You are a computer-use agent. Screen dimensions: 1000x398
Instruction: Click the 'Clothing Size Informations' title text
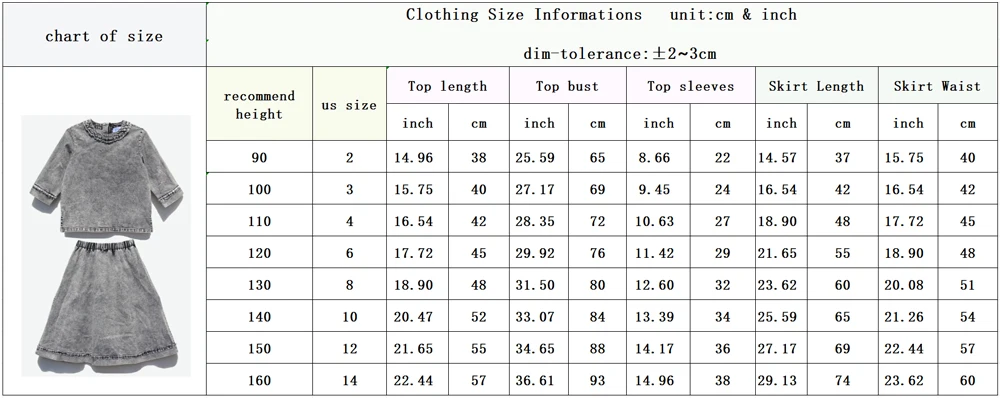tap(524, 15)
